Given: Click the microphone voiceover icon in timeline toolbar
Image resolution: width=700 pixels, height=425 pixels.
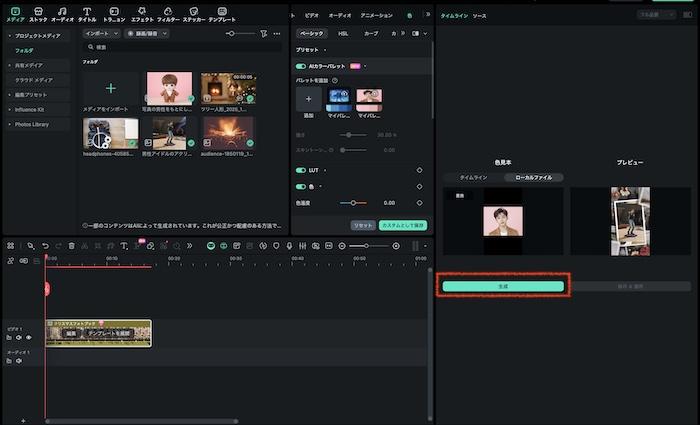Looking at the screenshot, I should point(289,245).
